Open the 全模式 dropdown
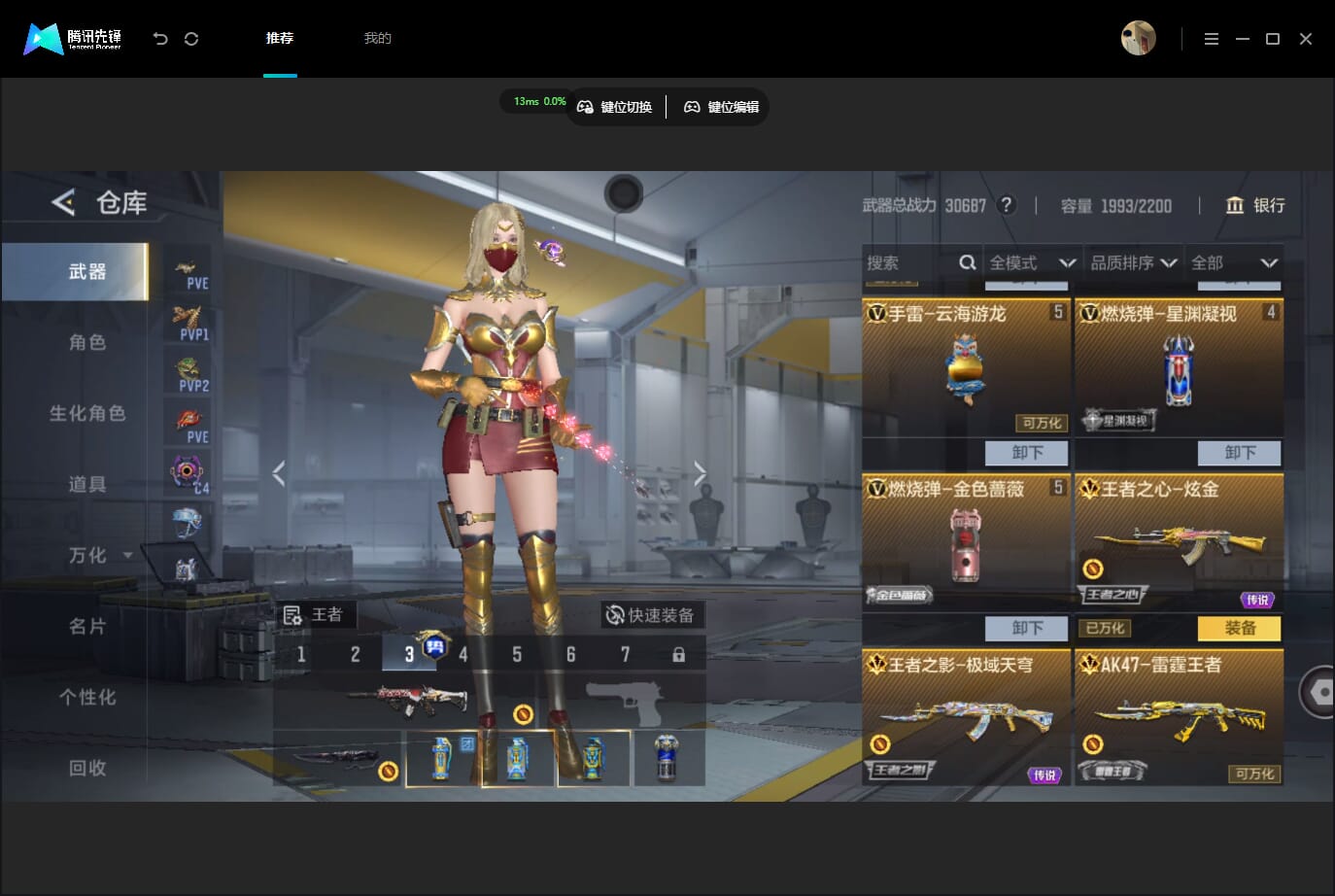This screenshot has width=1335, height=896. point(1033,262)
